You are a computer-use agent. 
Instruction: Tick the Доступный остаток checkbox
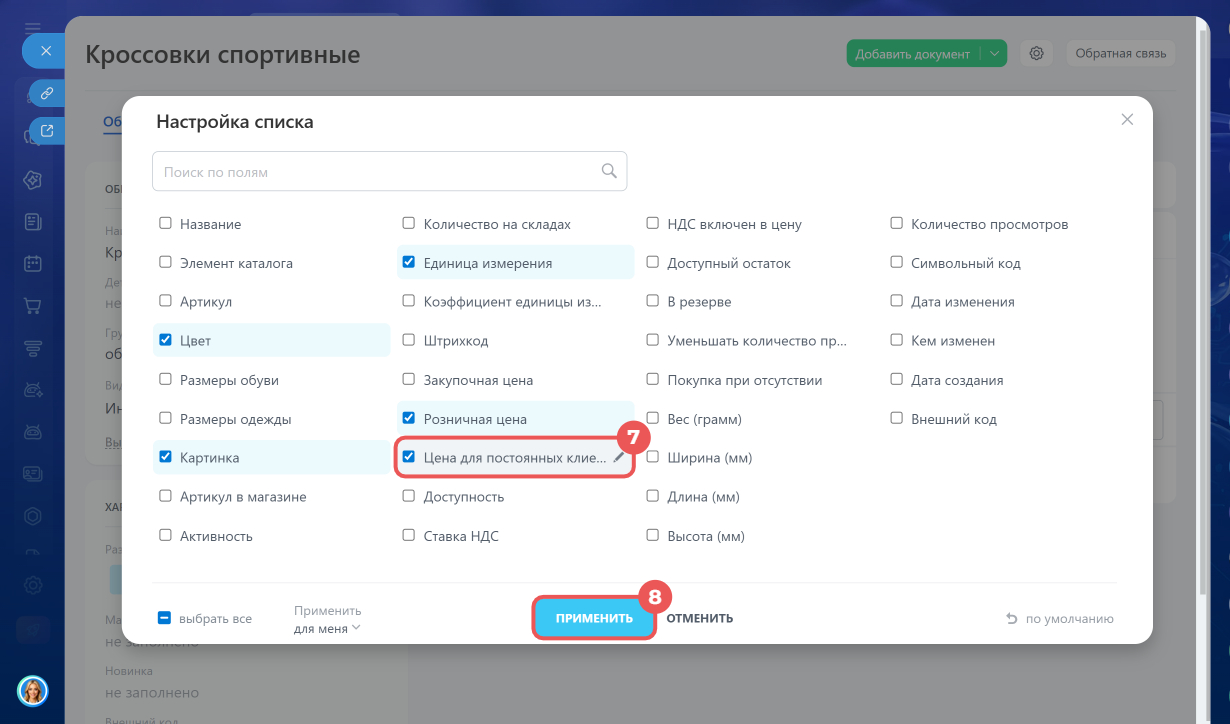pyautogui.click(x=653, y=263)
